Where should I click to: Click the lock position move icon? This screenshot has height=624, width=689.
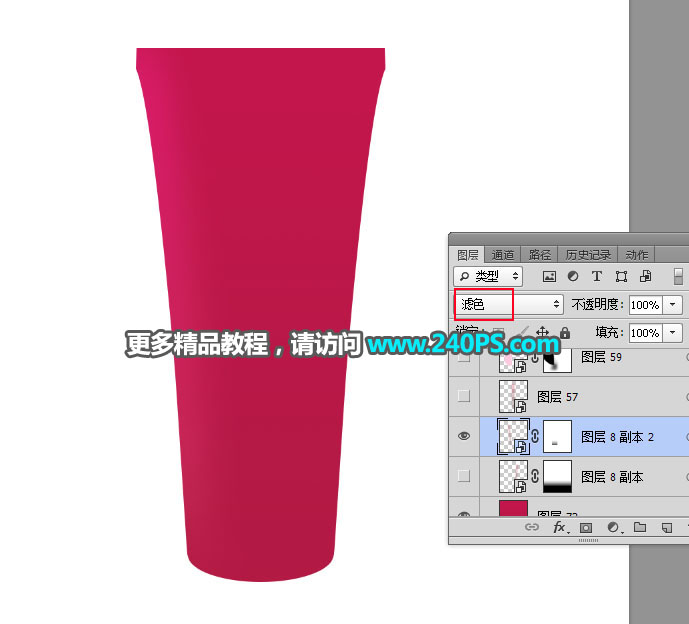click(x=542, y=332)
